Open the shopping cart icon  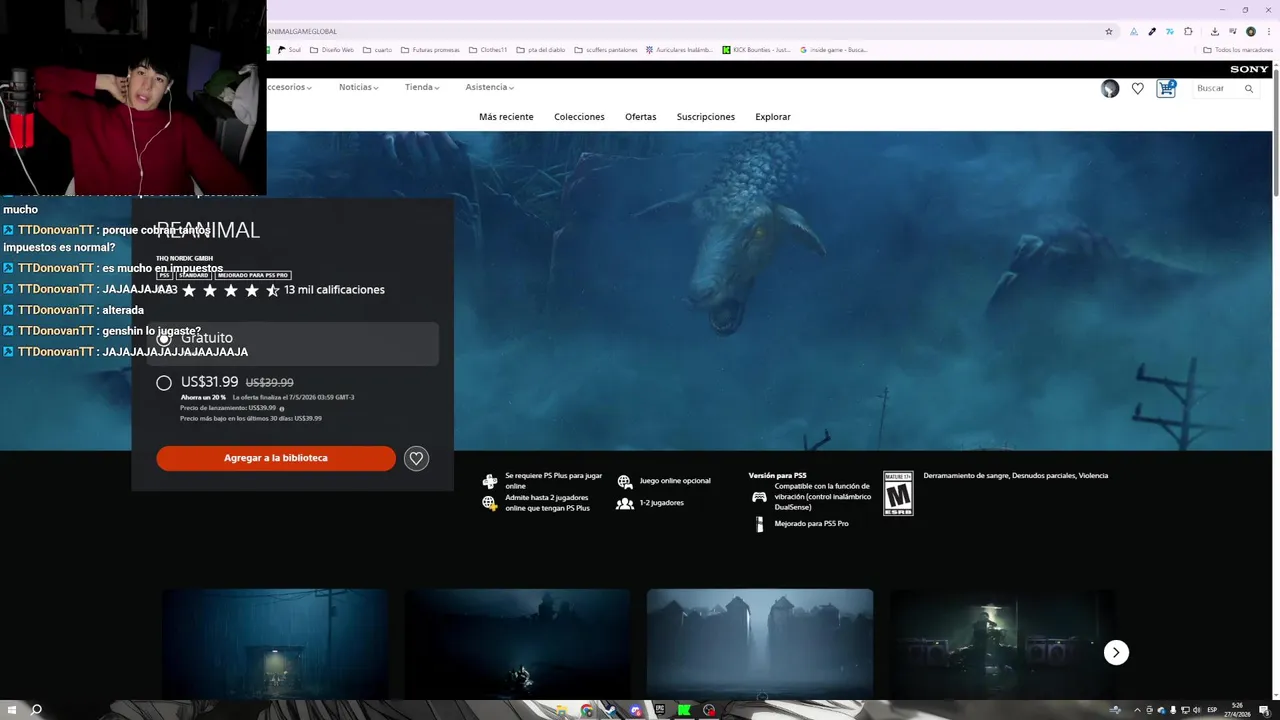(1166, 89)
